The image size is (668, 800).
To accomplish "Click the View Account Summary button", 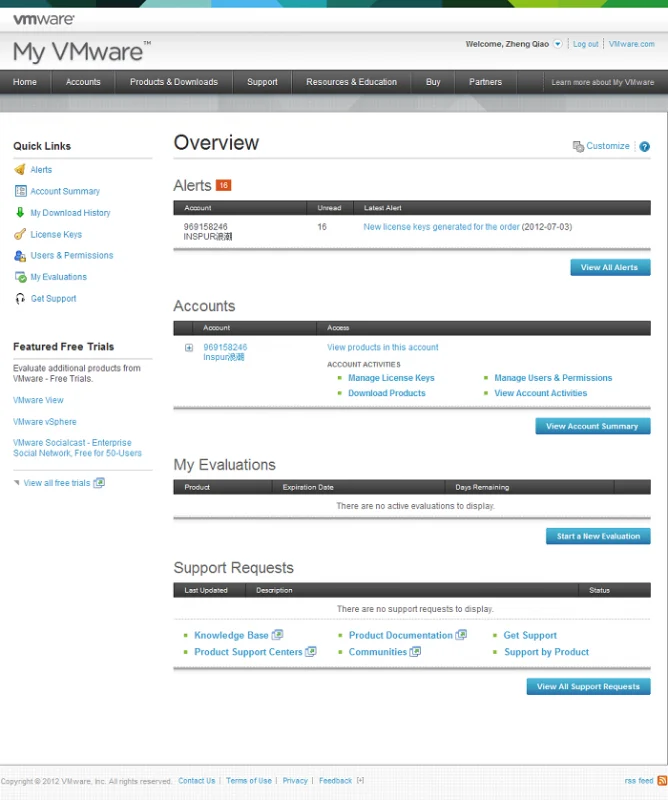I will point(593,426).
